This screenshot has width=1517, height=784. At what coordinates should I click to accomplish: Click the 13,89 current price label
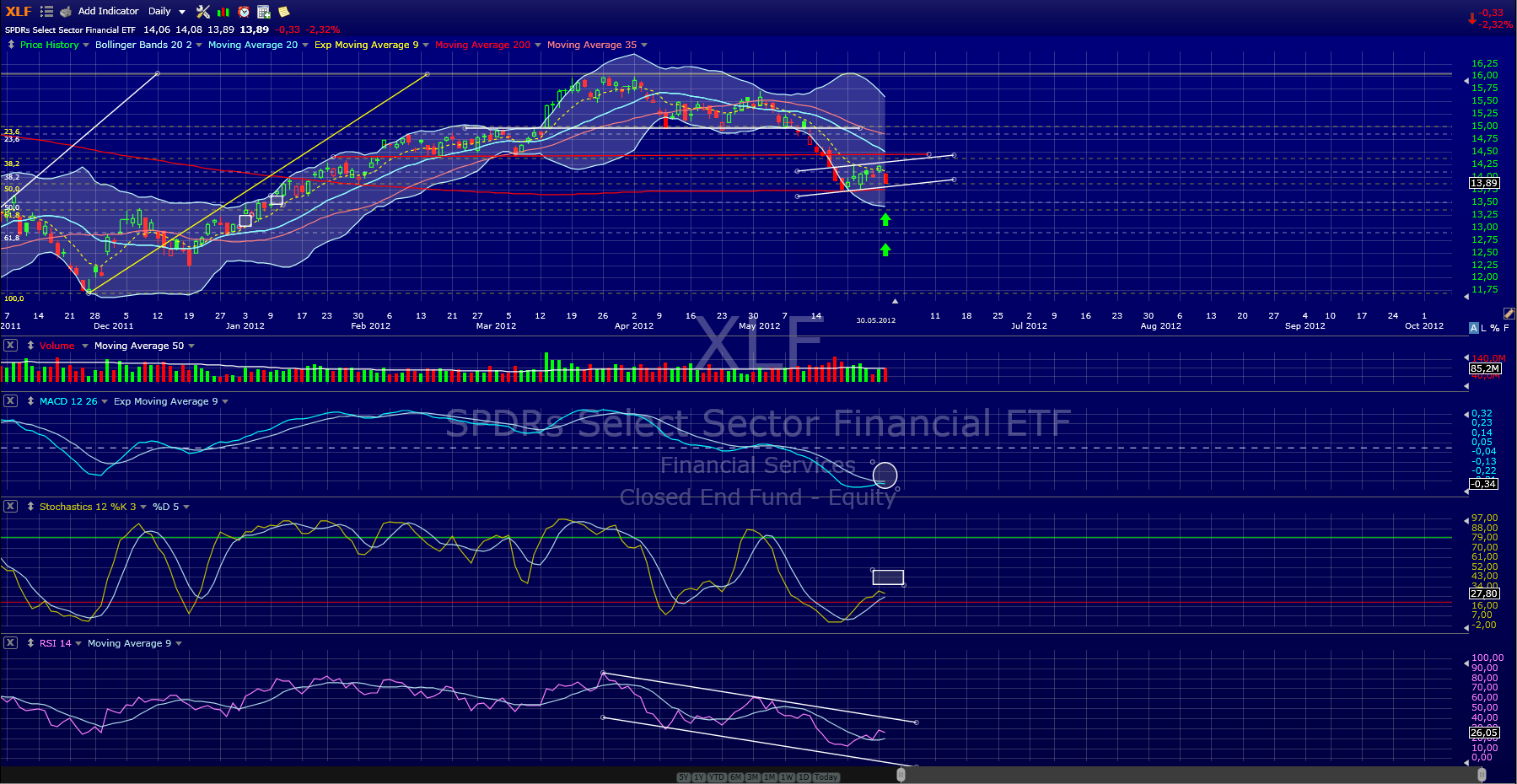pyautogui.click(x=1484, y=183)
